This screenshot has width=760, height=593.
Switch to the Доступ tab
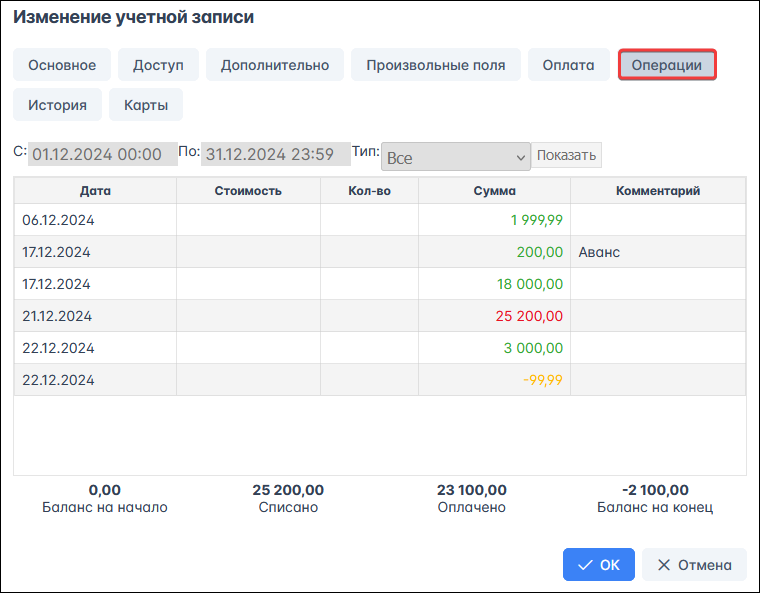pos(158,65)
